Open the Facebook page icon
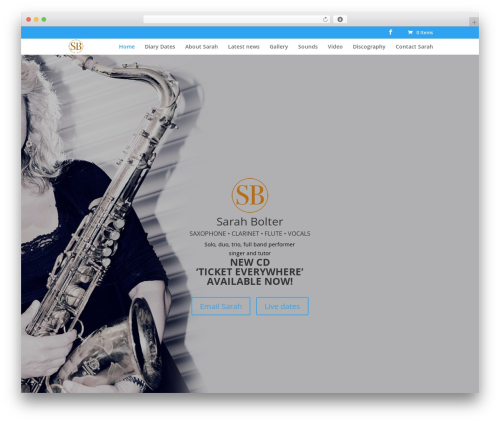The height and width of the screenshot is (423, 500). [x=390, y=32]
